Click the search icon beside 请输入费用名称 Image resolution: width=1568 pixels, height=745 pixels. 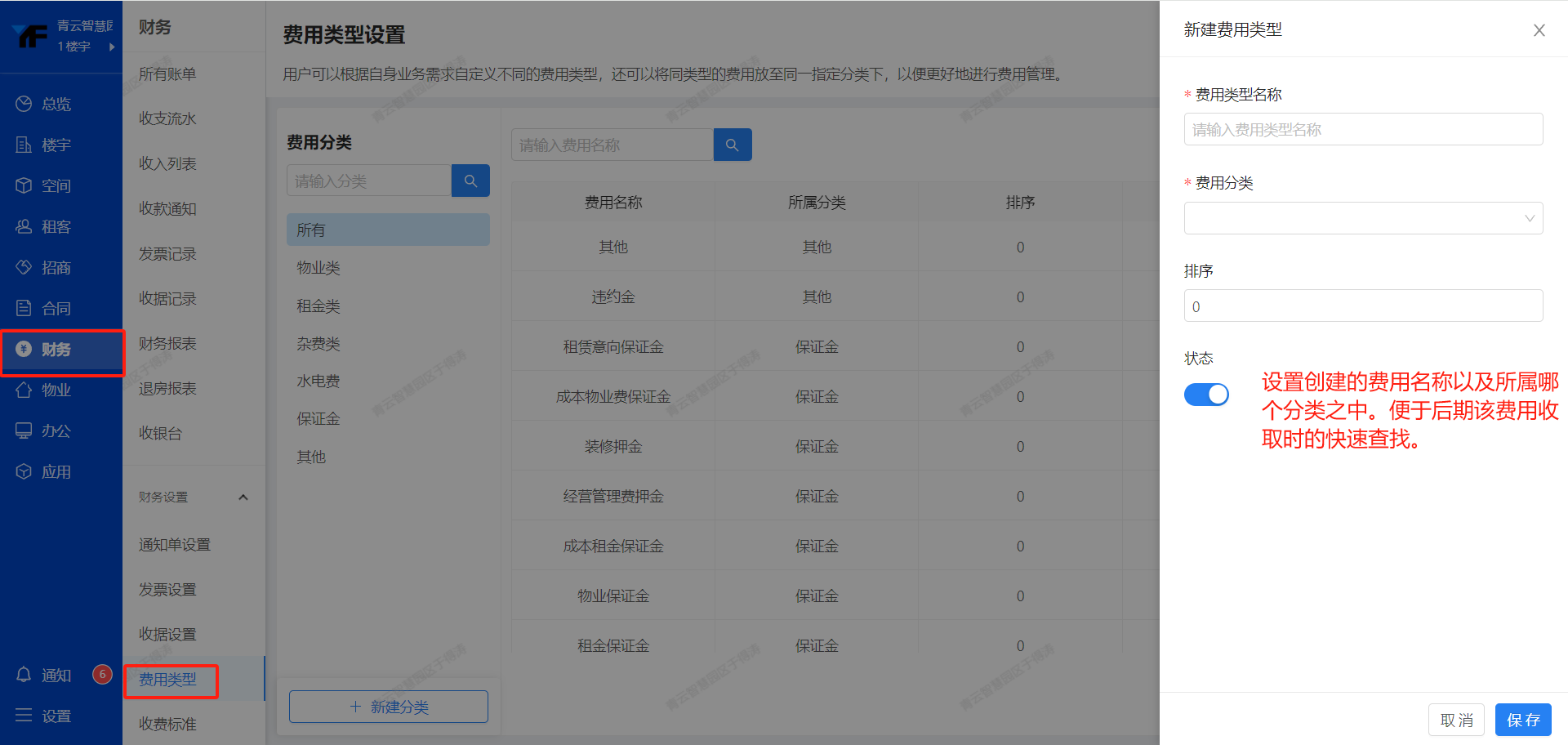(732, 145)
